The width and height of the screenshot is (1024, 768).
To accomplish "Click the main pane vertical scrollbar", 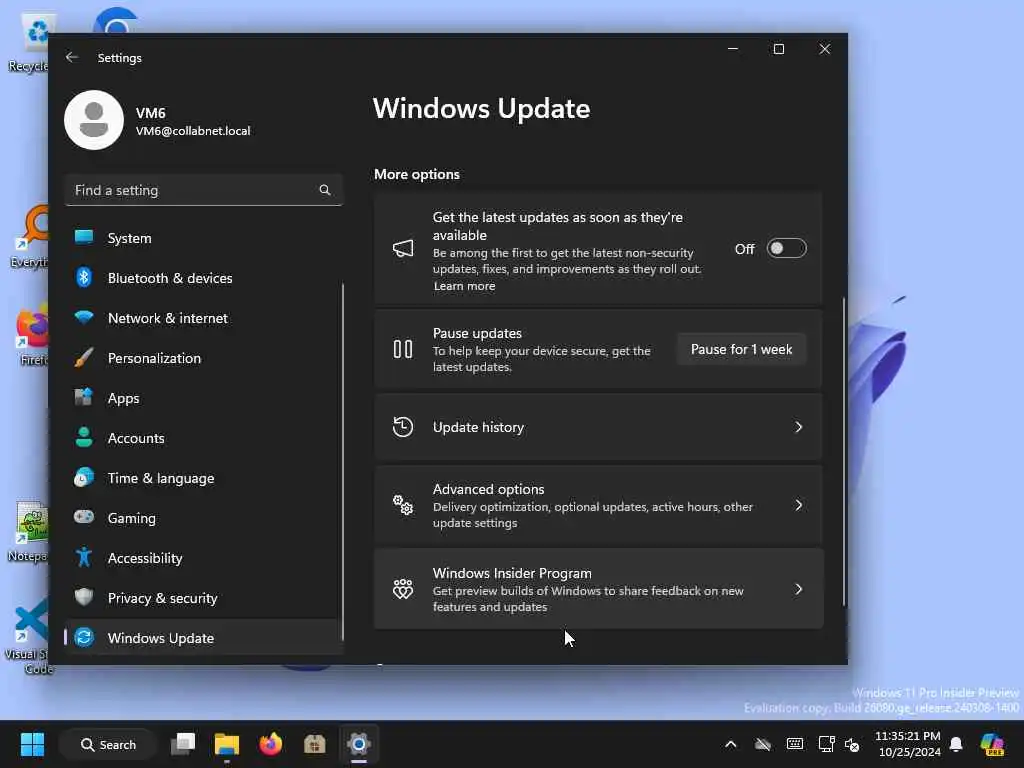I will pyautogui.click(x=843, y=451).
